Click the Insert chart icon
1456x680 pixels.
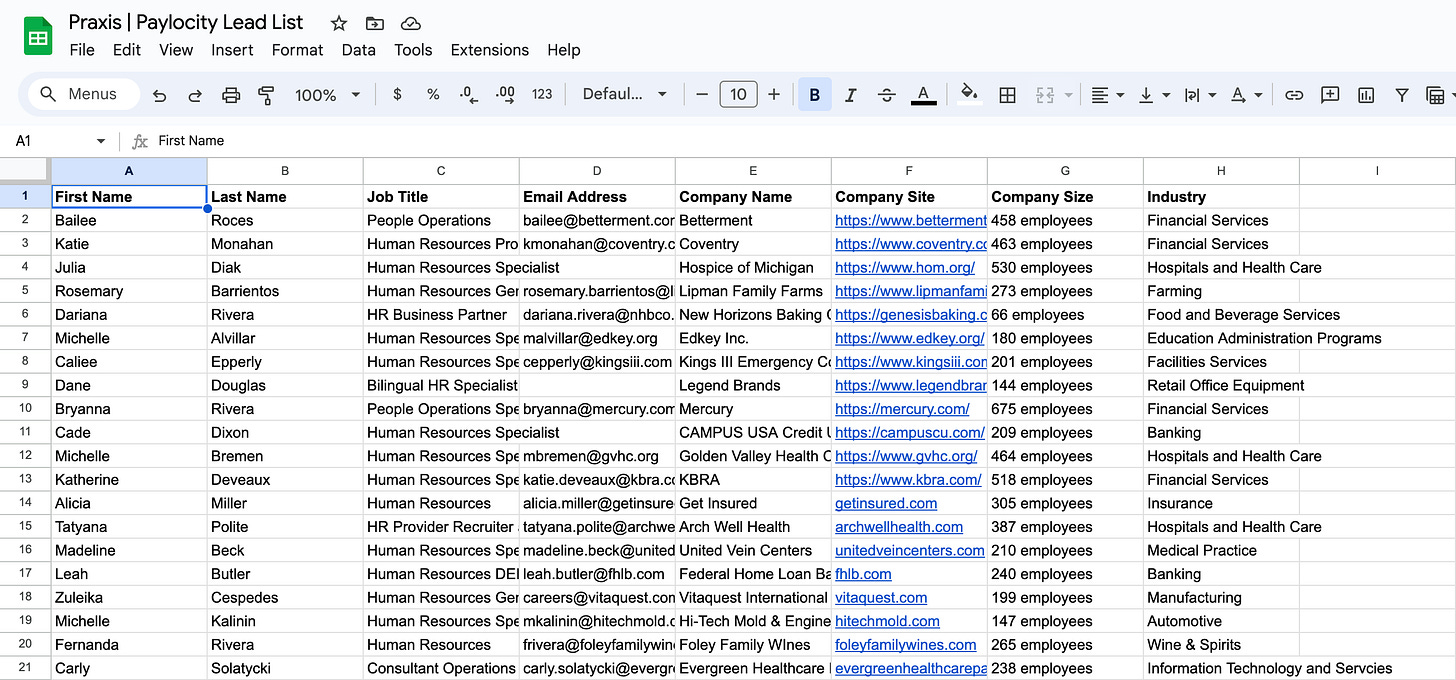tap(1366, 95)
